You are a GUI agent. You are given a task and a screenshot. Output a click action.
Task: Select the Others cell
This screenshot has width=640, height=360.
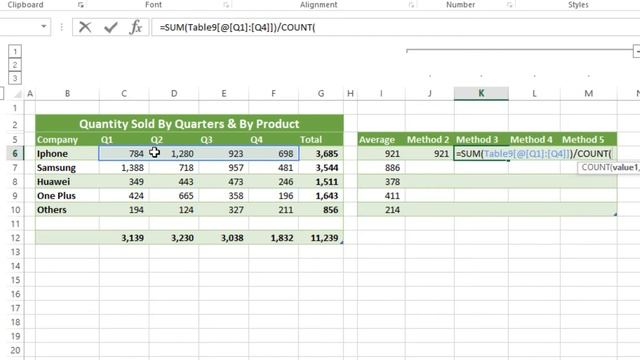pyautogui.click(x=67, y=210)
